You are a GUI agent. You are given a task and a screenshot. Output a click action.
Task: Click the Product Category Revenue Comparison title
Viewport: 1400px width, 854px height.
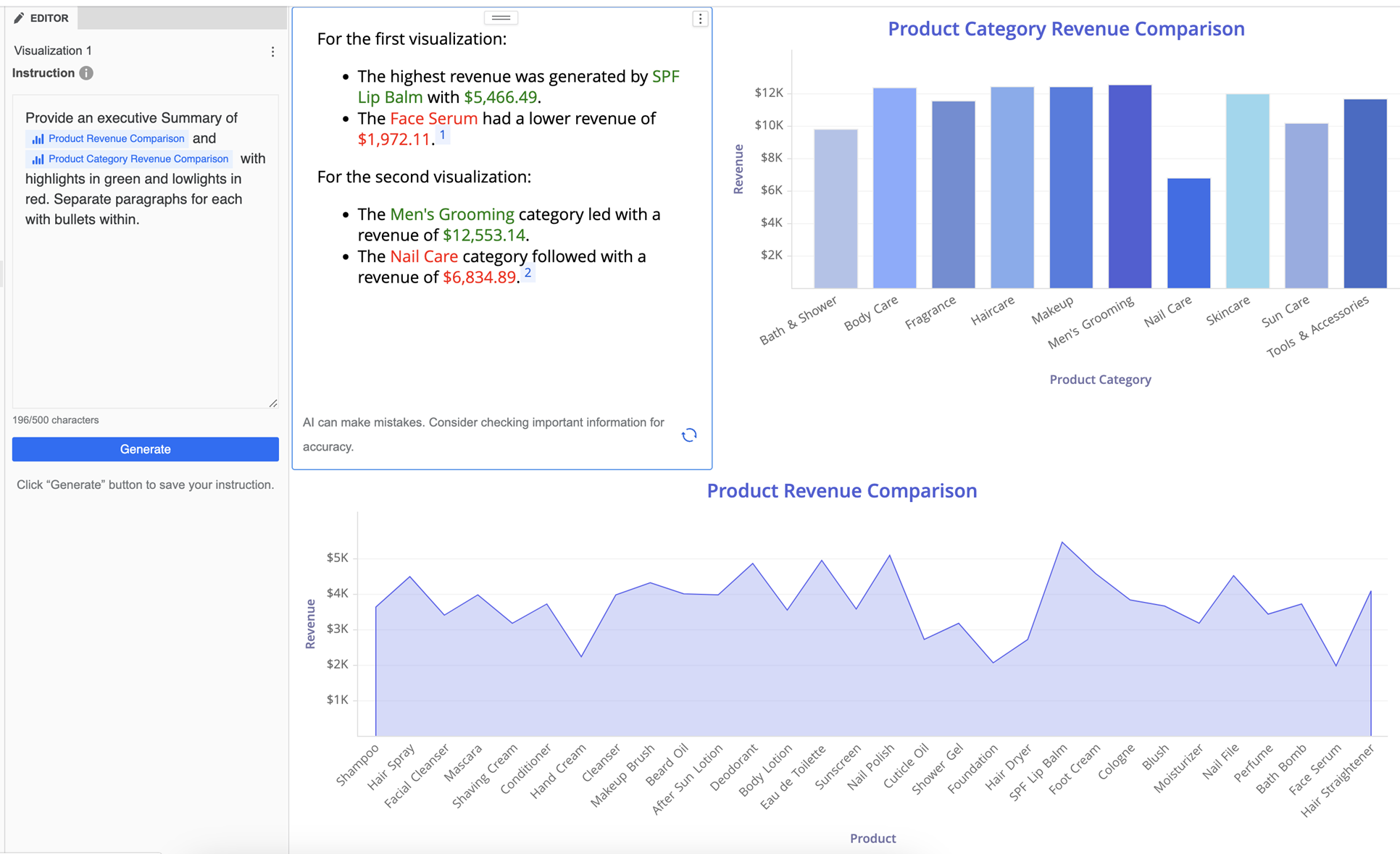pos(1066,29)
